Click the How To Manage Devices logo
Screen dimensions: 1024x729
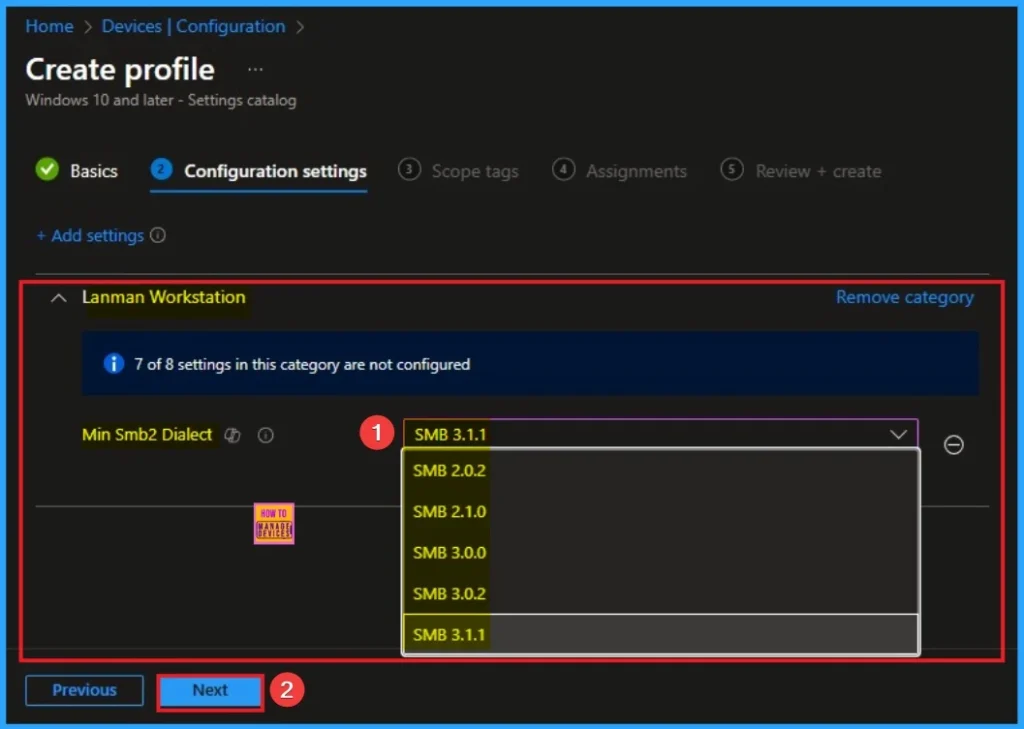(x=273, y=523)
